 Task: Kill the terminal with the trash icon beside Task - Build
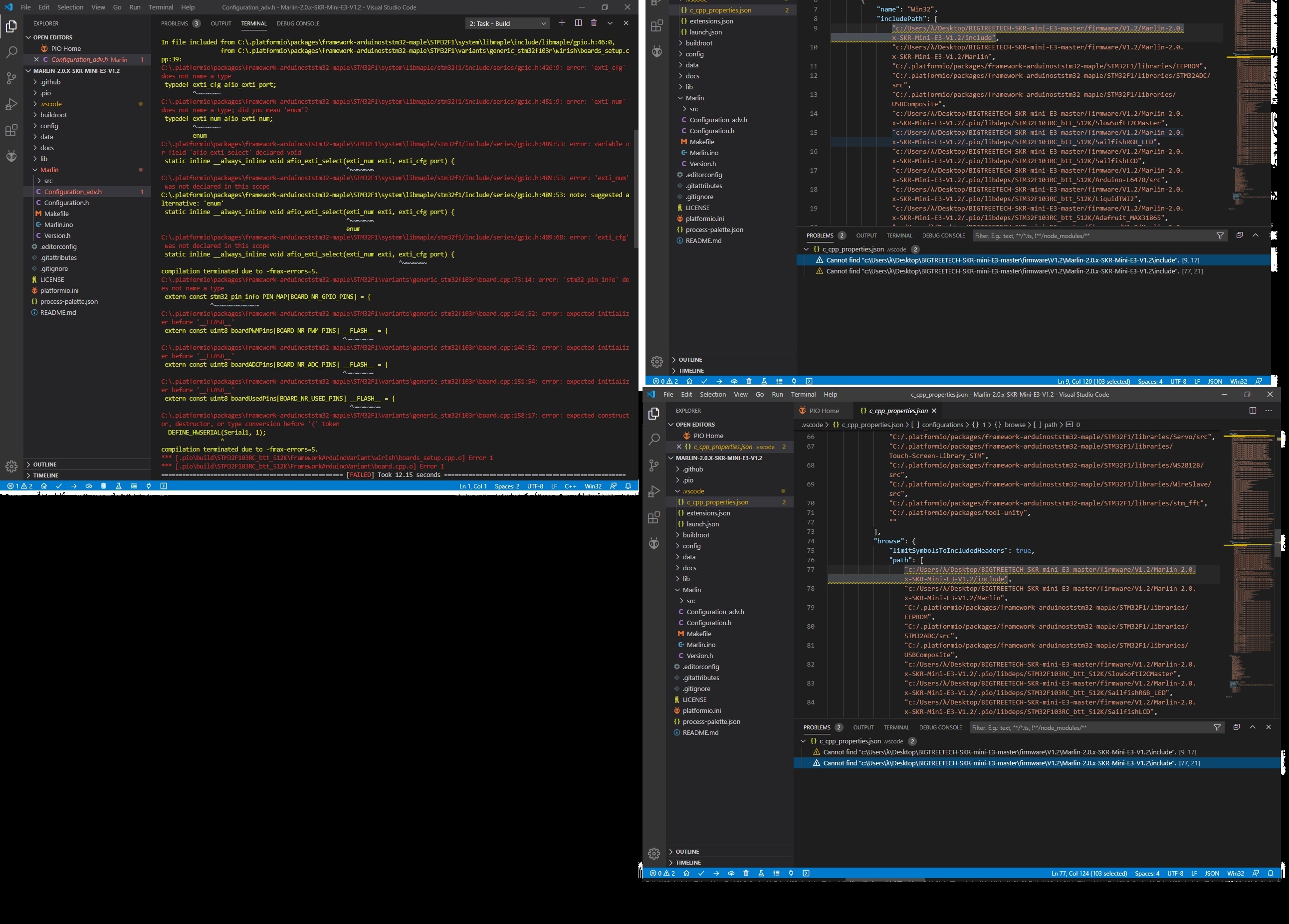(594, 23)
